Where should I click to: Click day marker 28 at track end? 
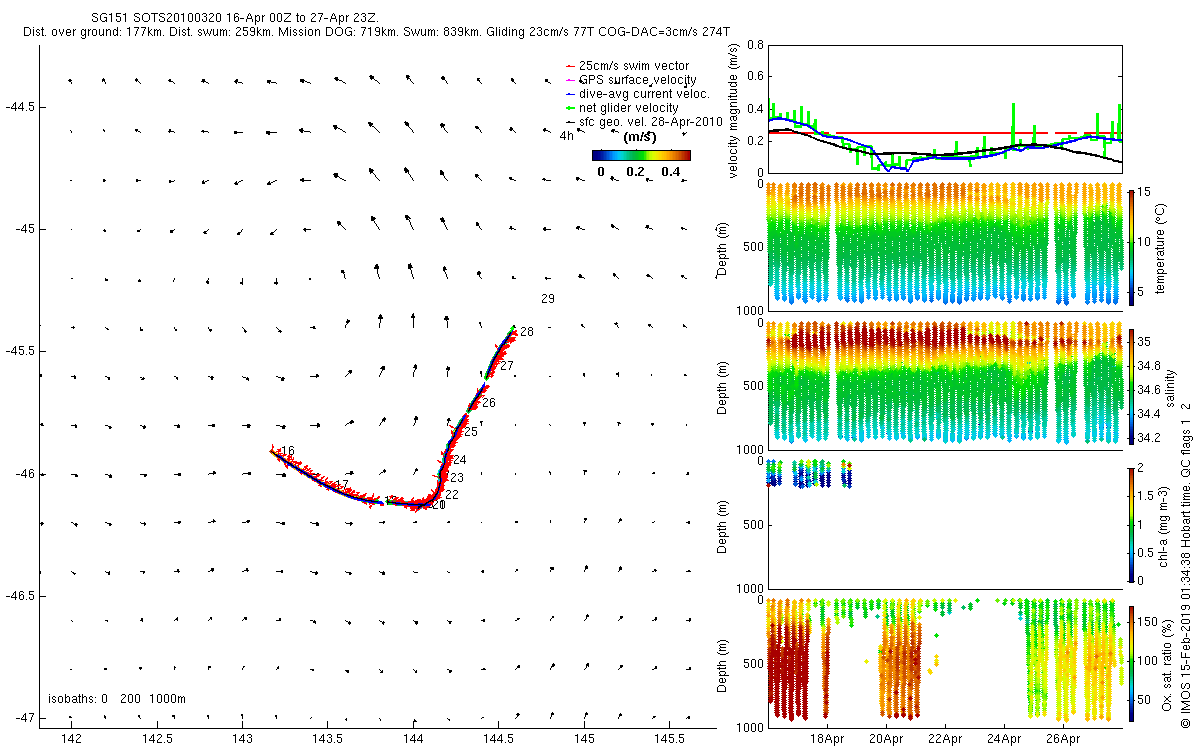pos(527,331)
